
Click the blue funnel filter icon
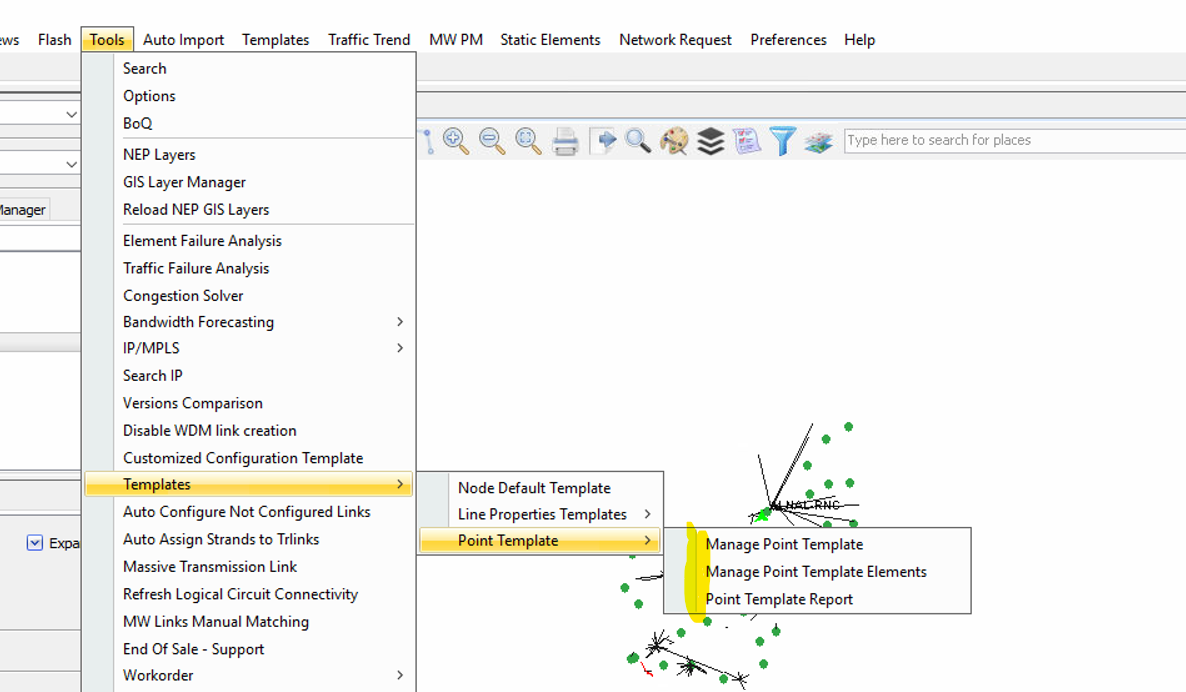coord(782,141)
